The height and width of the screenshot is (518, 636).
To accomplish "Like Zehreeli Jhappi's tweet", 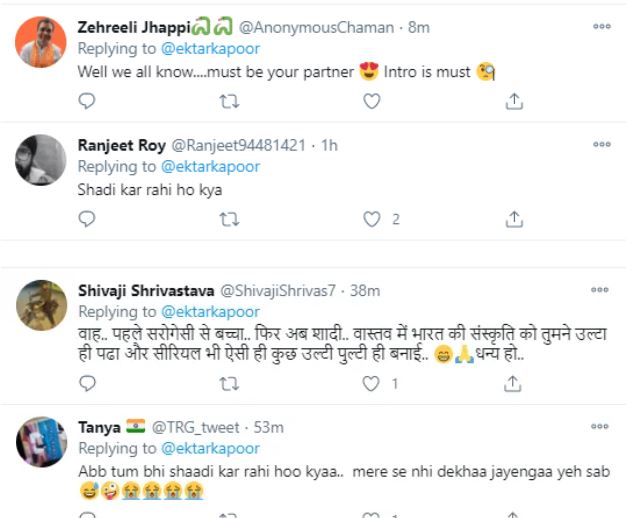I will click(371, 101).
